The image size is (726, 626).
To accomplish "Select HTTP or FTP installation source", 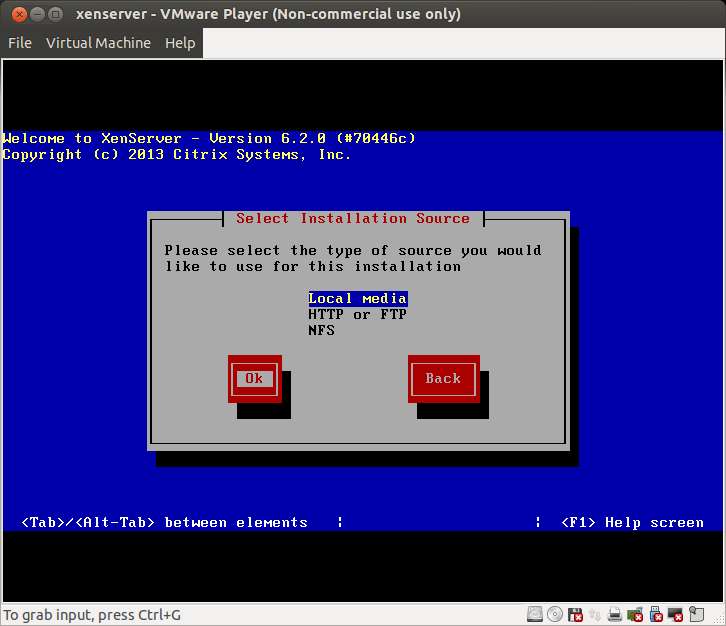I will click(x=358, y=314).
